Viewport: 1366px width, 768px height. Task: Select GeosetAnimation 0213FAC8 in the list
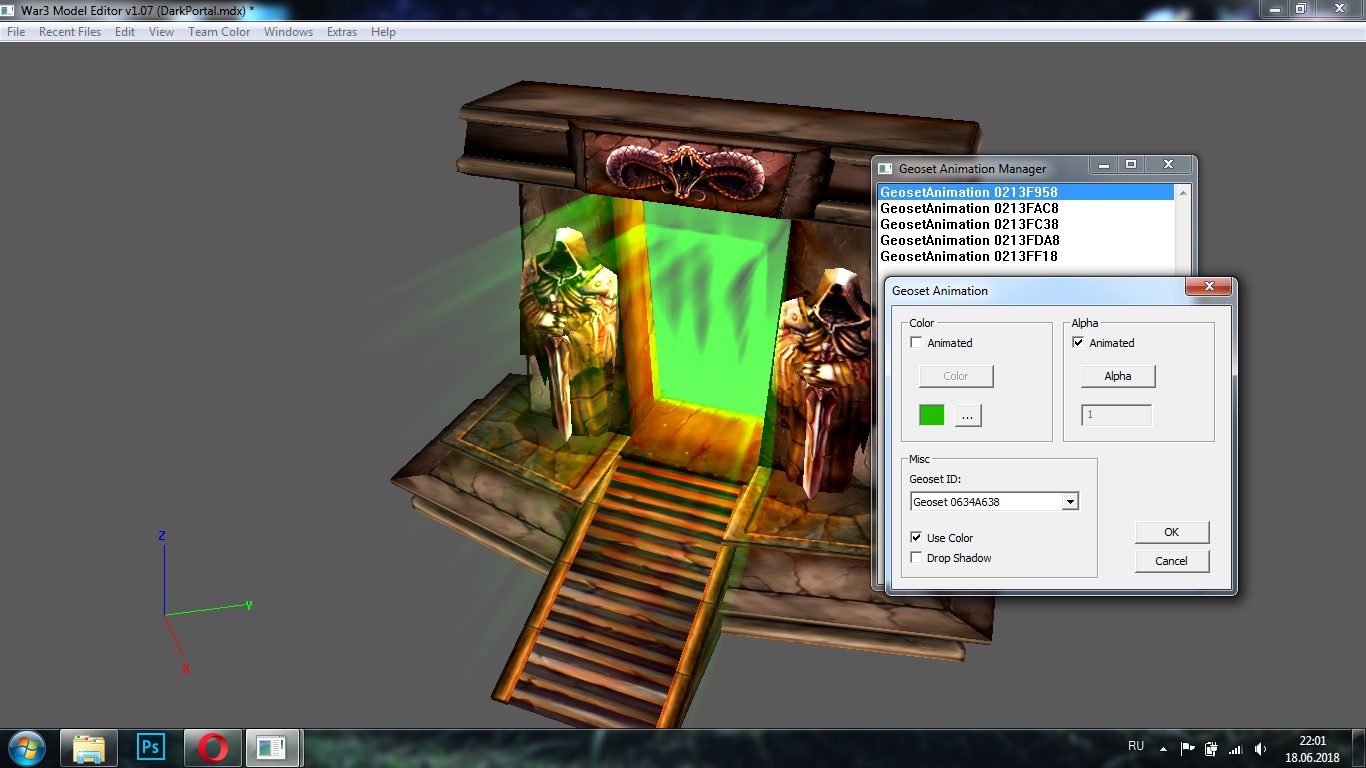coord(1026,208)
